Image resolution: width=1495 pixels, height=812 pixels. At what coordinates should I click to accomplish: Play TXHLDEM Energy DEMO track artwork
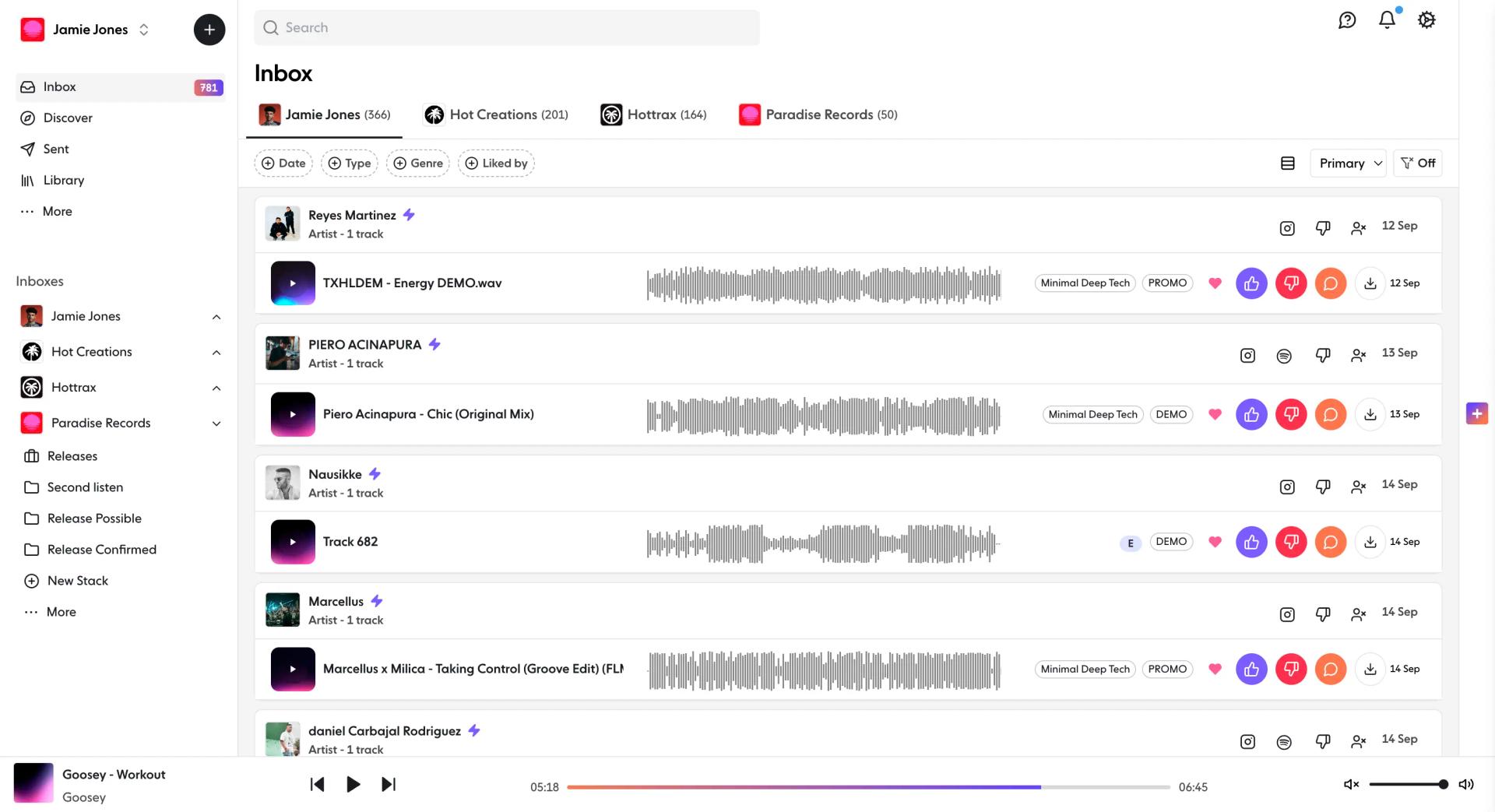pyautogui.click(x=293, y=283)
